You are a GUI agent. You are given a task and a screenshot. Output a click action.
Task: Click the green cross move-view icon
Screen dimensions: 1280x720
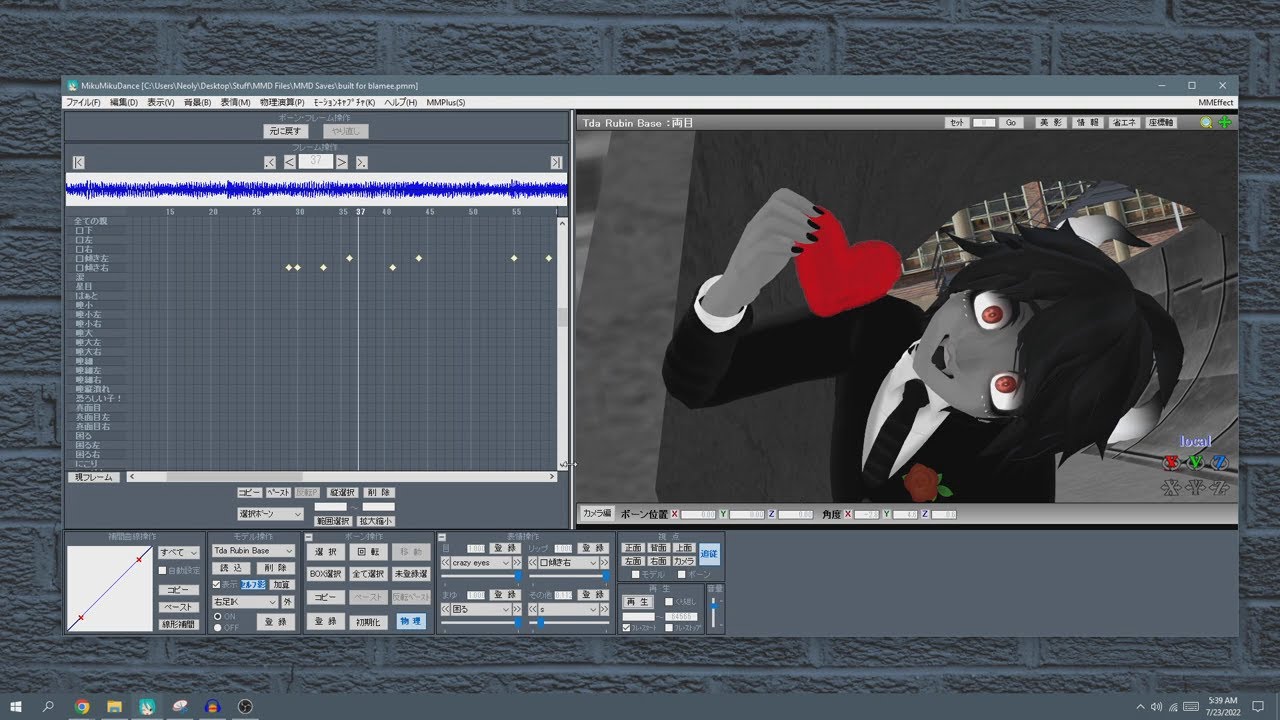[1225, 122]
